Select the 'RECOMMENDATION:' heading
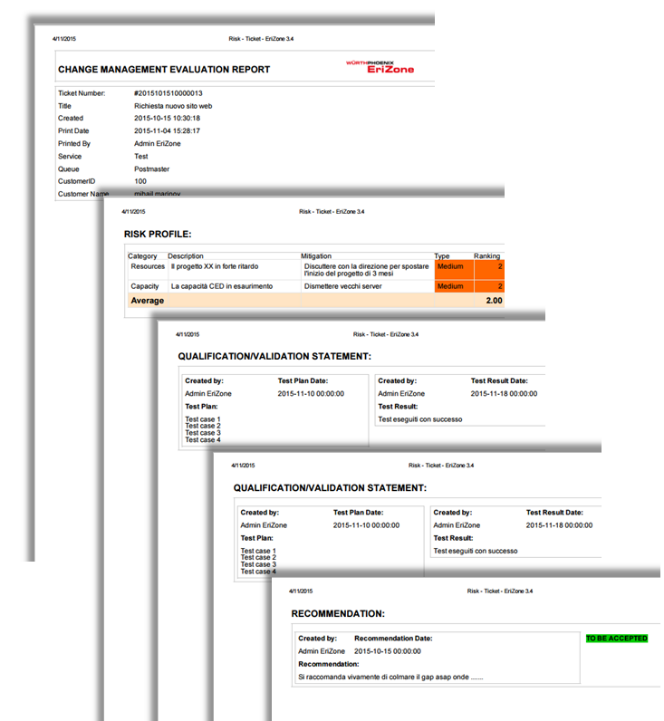 pyautogui.click(x=338, y=614)
